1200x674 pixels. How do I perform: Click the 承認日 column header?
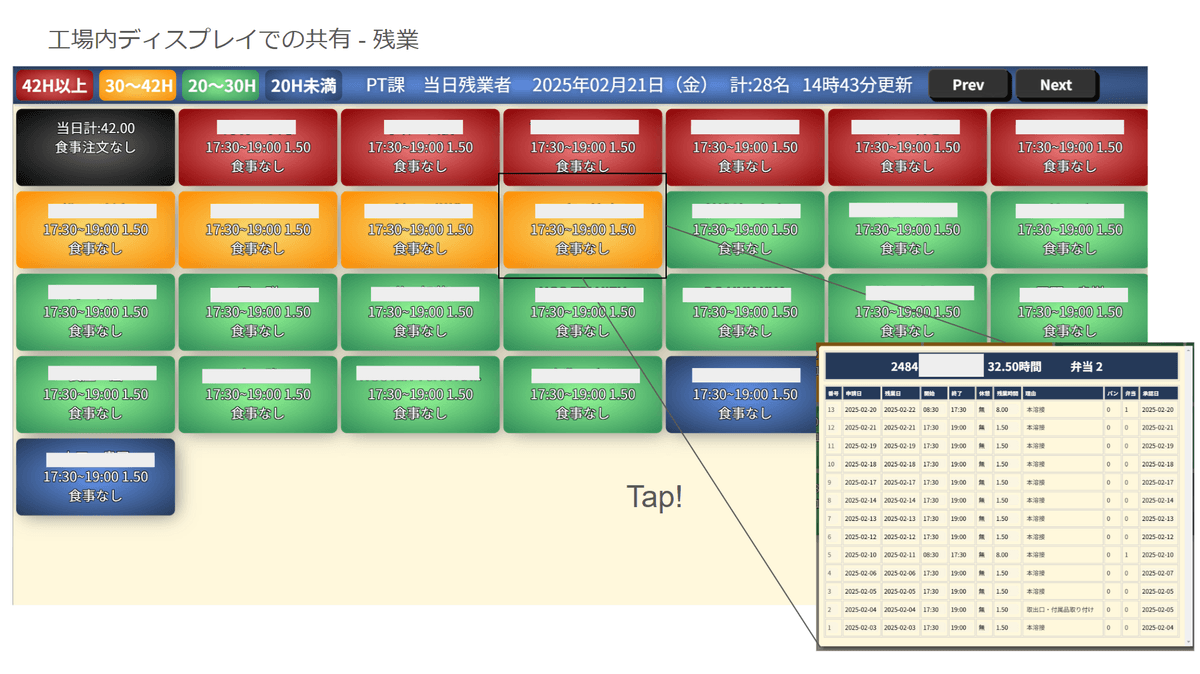(x=1158, y=394)
